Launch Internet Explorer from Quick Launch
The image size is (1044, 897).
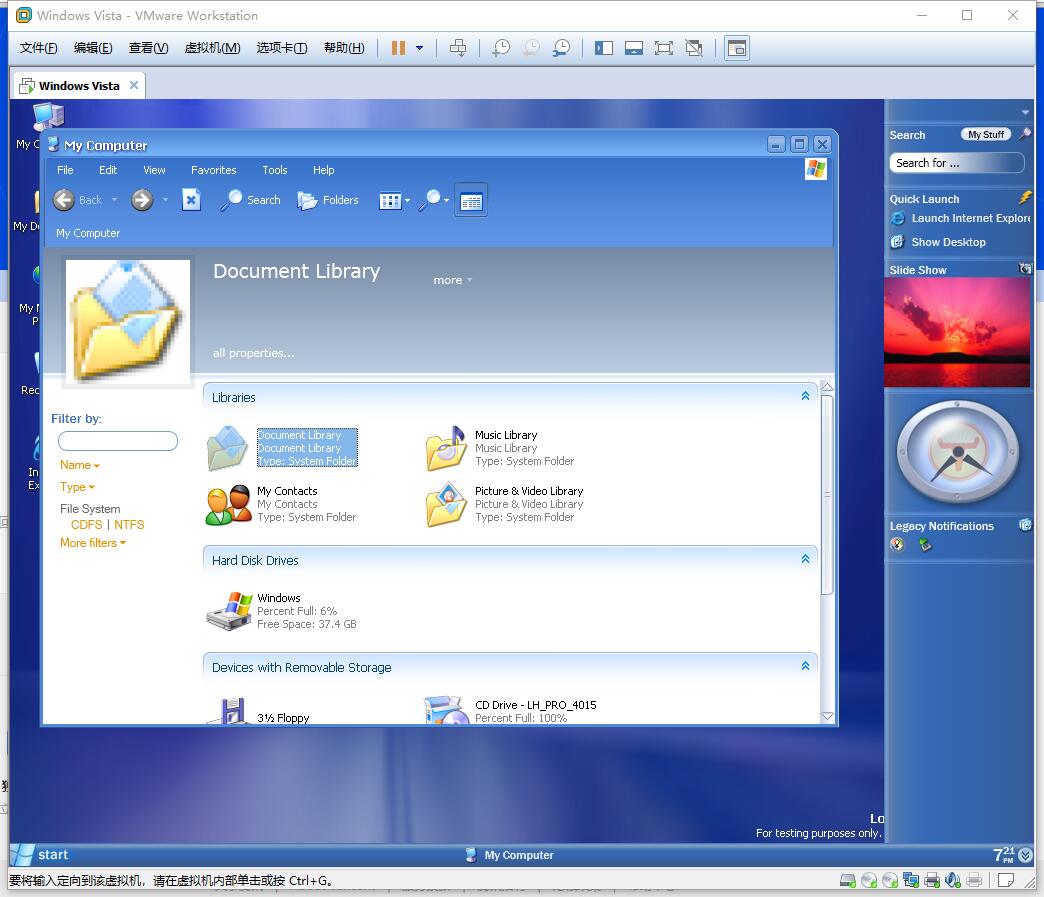[961, 218]
